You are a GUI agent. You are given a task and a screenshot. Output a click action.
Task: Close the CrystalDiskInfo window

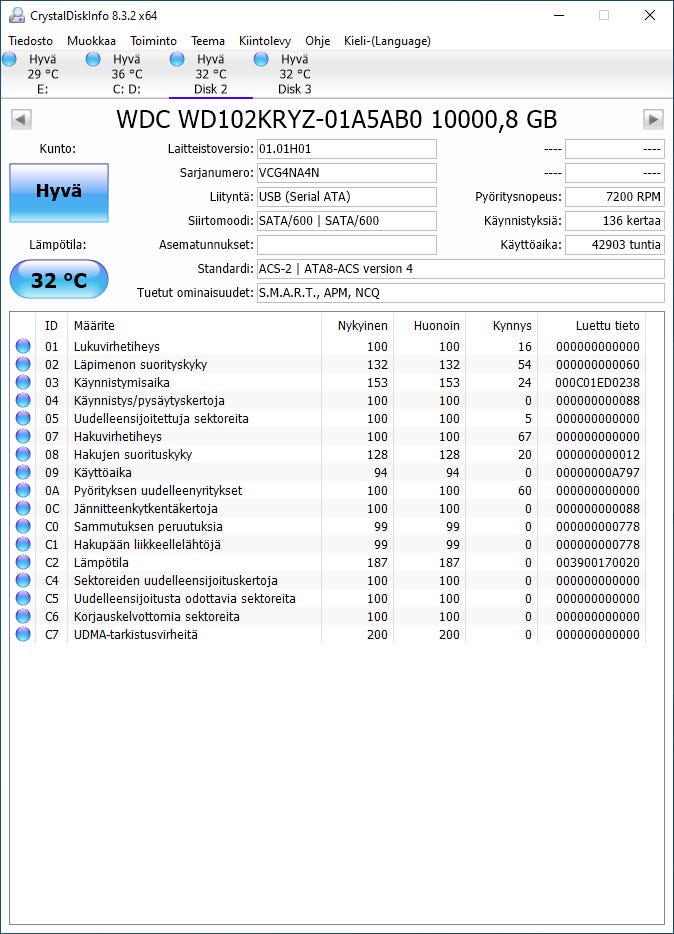(650, 15)
